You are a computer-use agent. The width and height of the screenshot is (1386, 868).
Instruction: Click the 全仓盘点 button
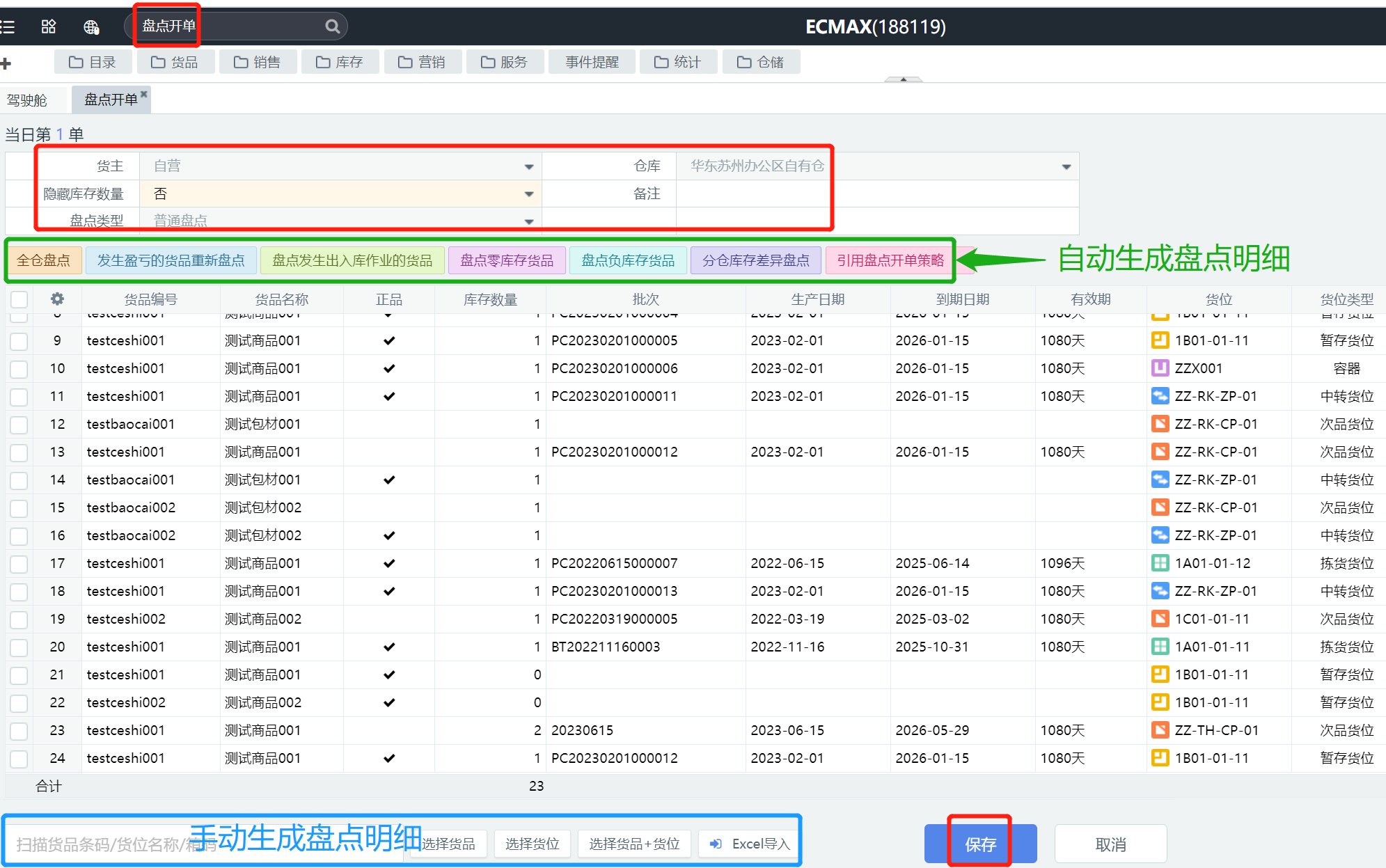(x=44, y=260)
